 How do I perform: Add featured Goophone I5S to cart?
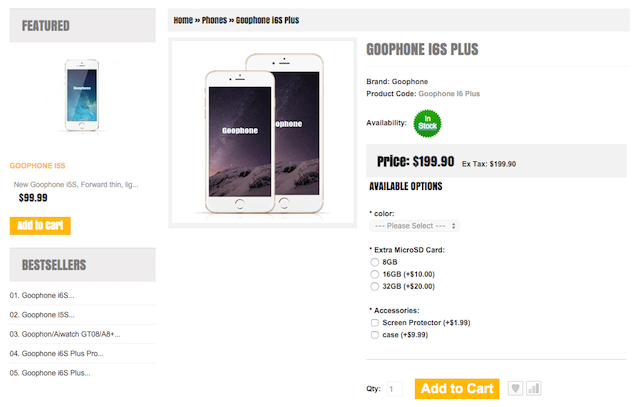(40, 226)
